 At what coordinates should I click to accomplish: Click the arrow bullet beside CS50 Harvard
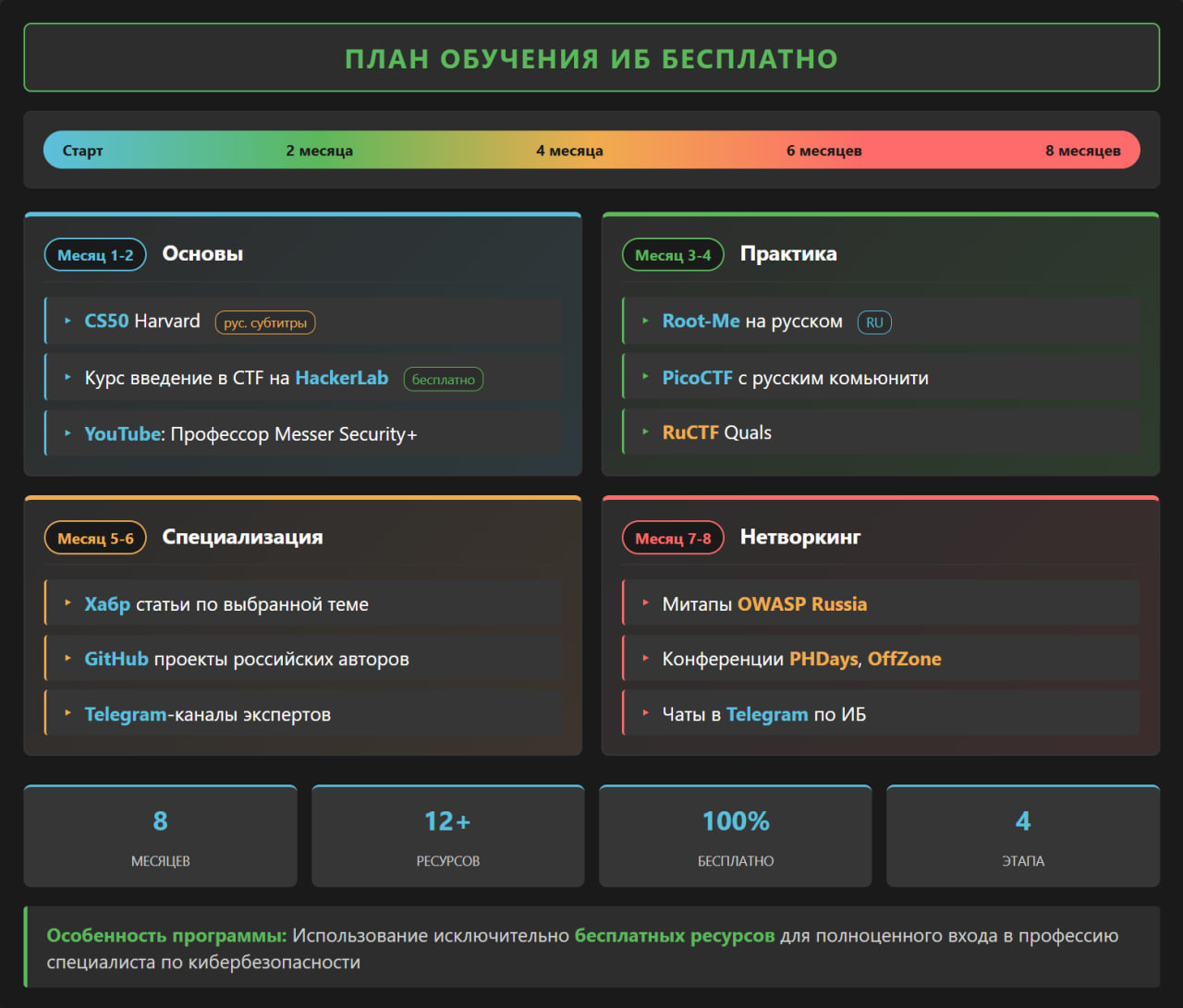click(67, 322)
